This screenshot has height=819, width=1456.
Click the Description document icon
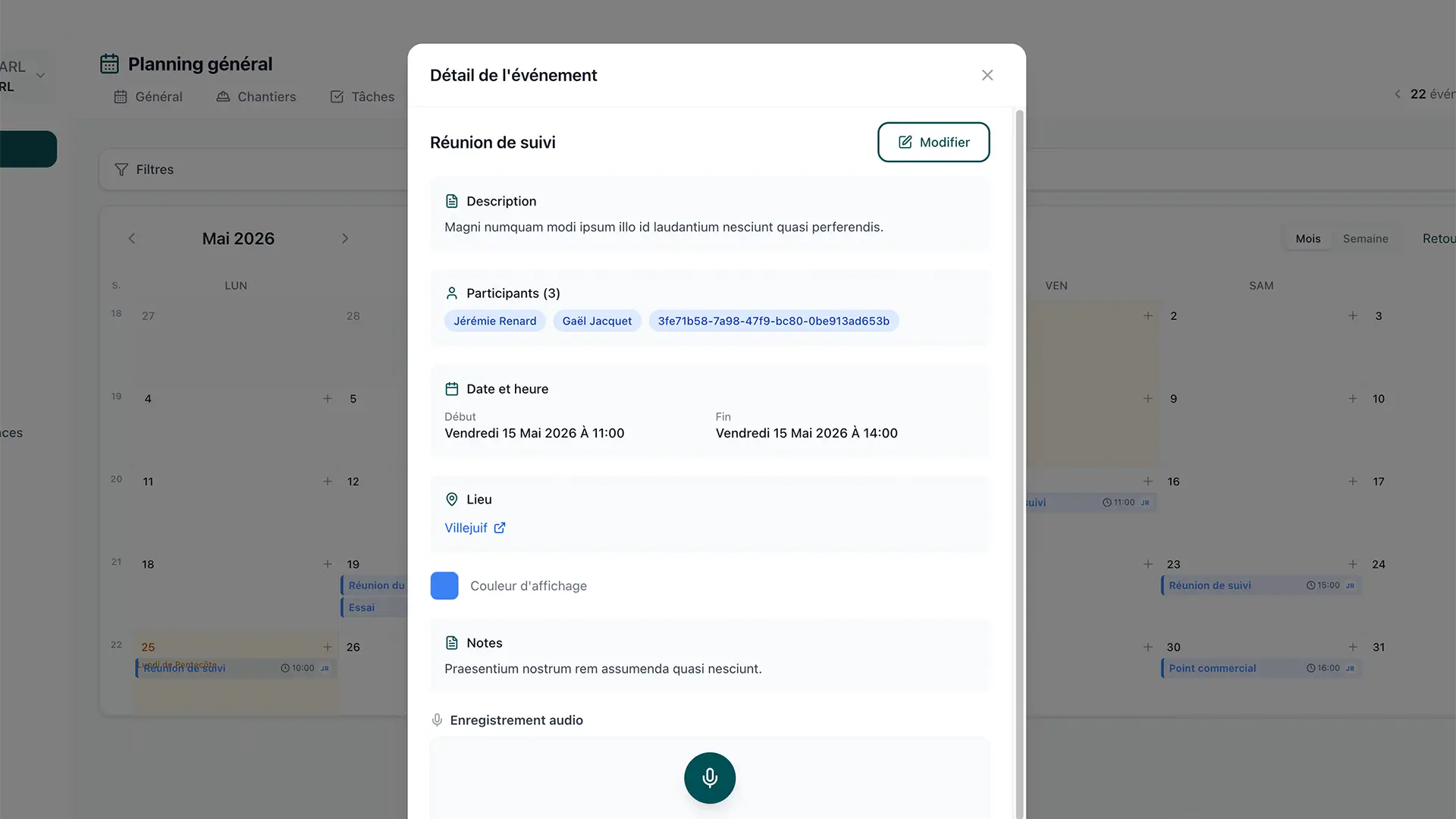click(452, 201)
